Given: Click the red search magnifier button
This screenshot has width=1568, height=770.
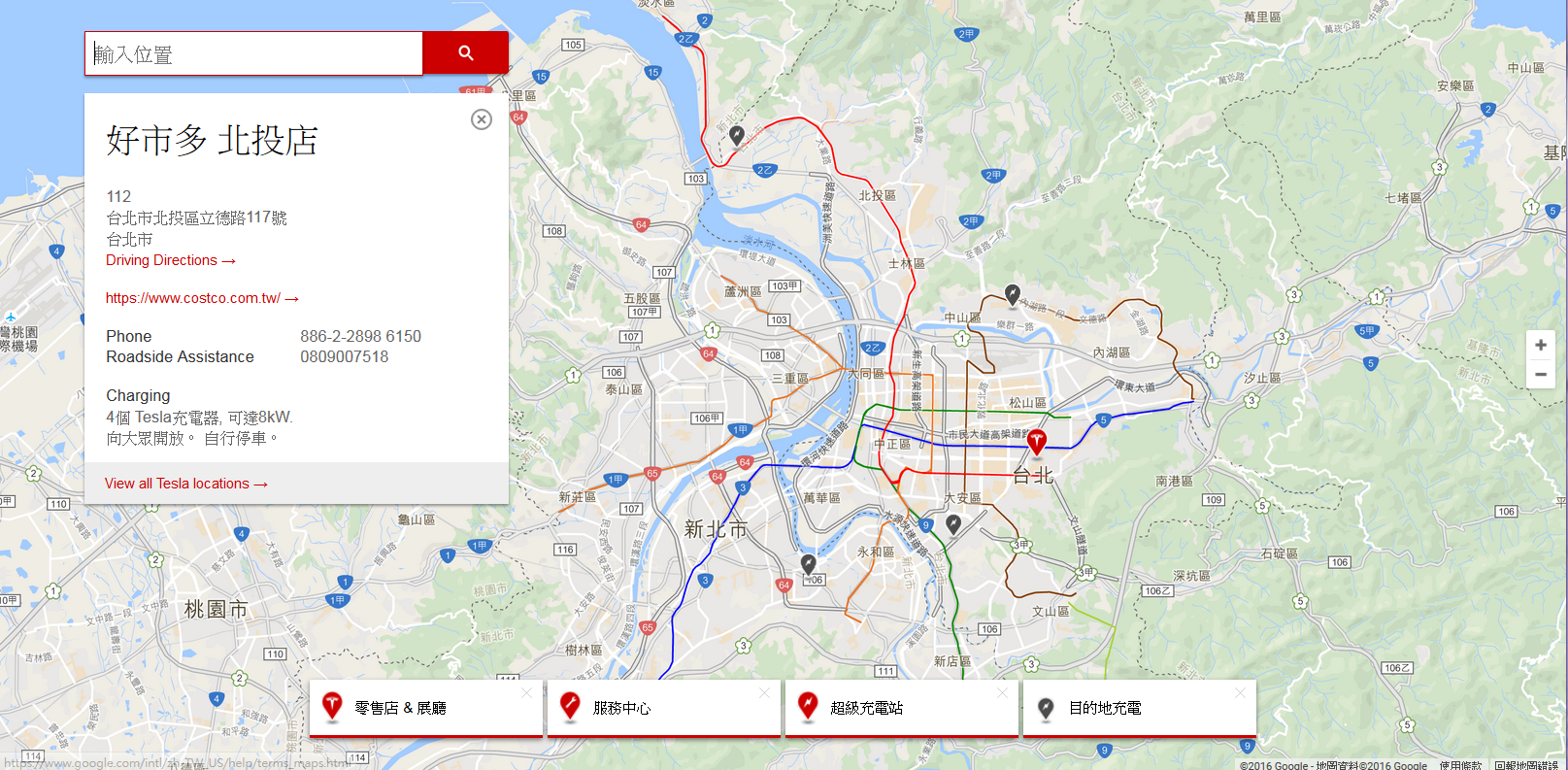Looking at the screenshot, I should point(465,53).
